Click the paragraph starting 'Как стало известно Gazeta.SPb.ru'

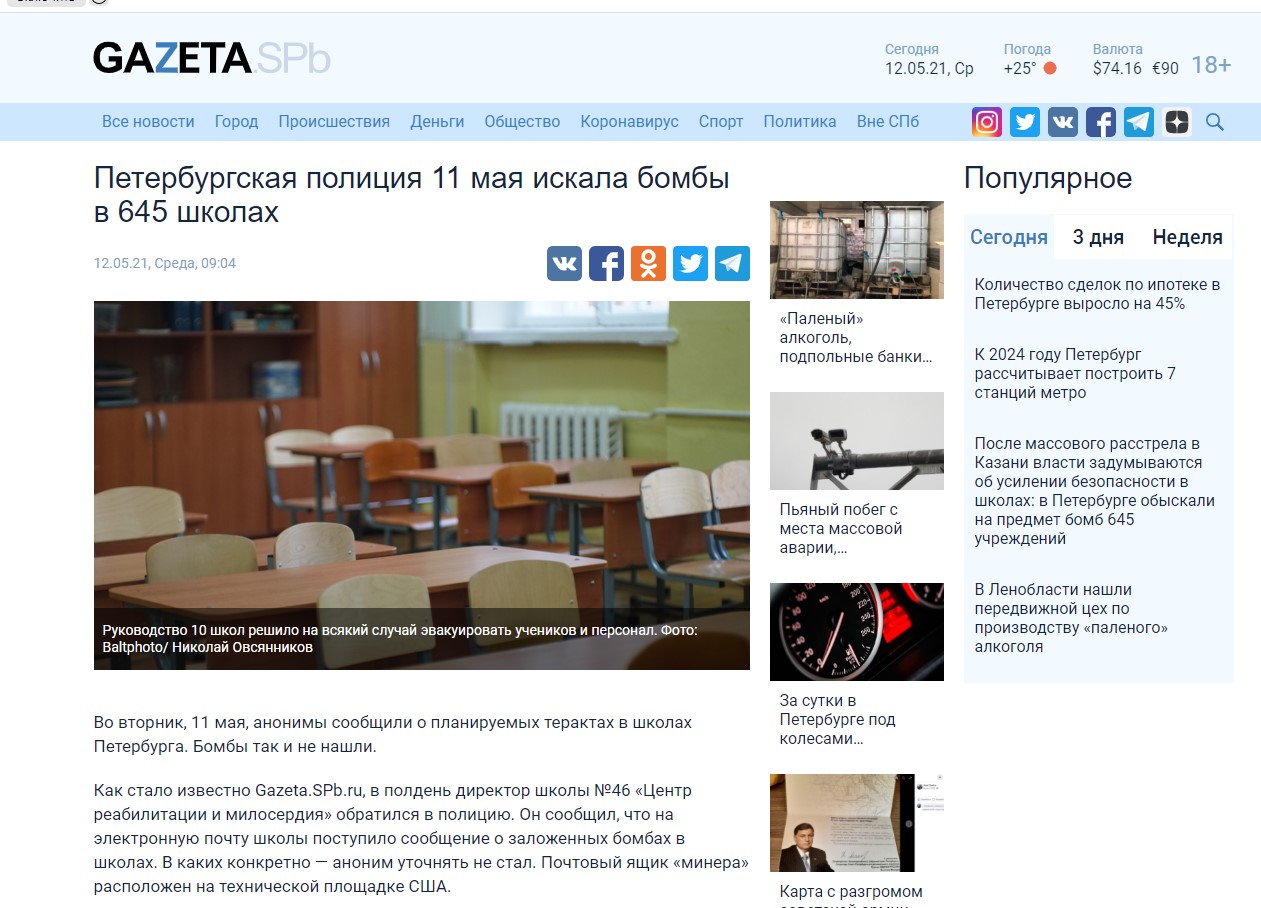tap(422, 837)
